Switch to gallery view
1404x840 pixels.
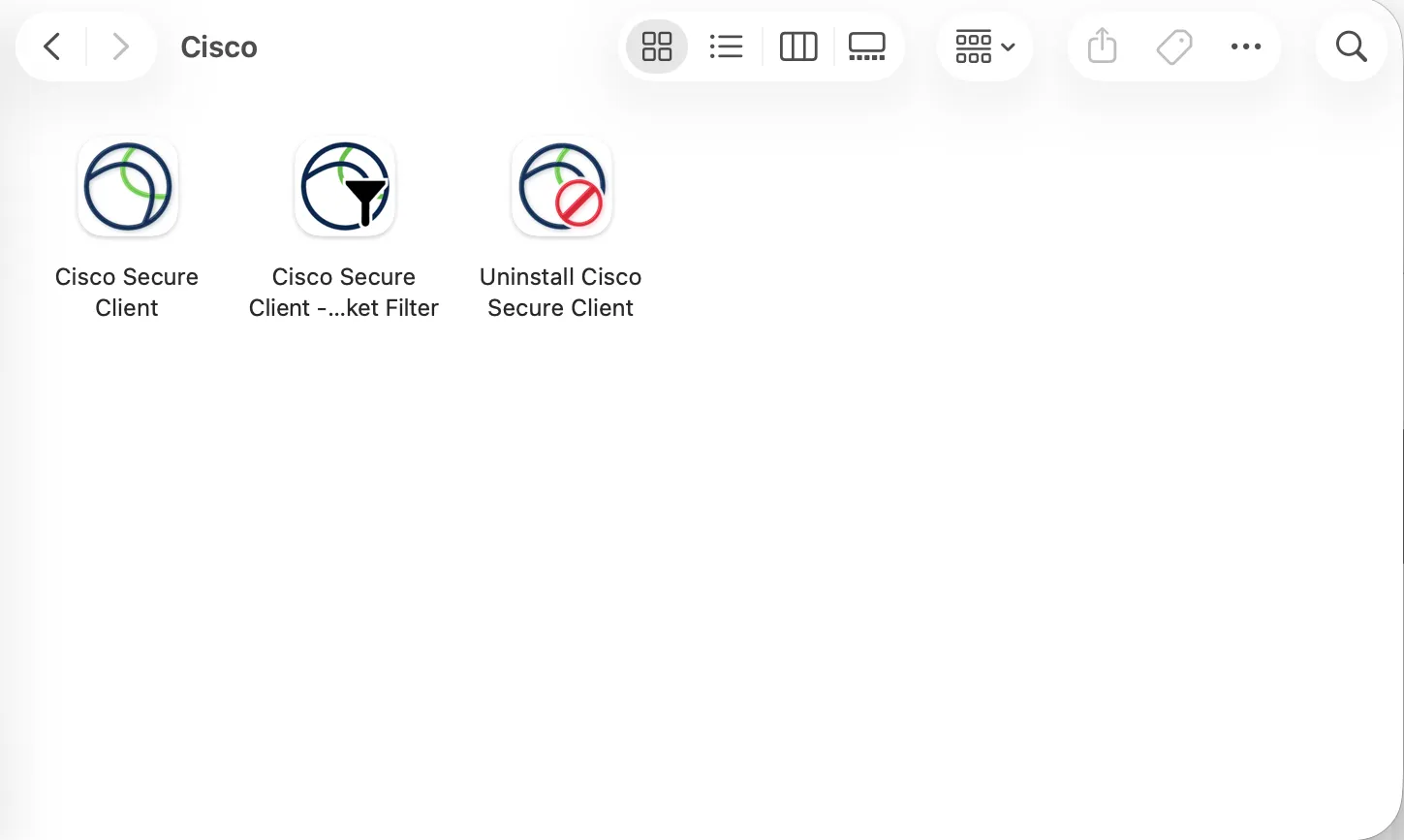pyautogui.click(x=866, y=47)
